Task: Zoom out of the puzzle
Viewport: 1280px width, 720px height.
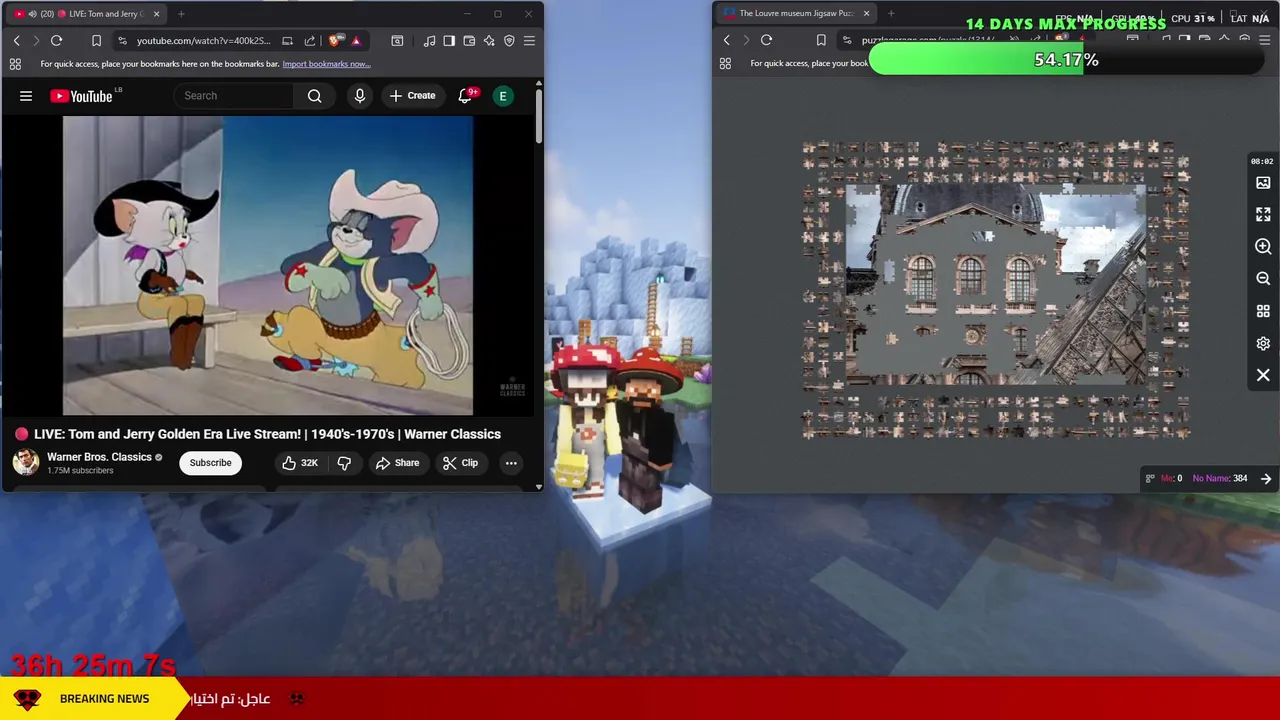Action: tap(1263, 279)
